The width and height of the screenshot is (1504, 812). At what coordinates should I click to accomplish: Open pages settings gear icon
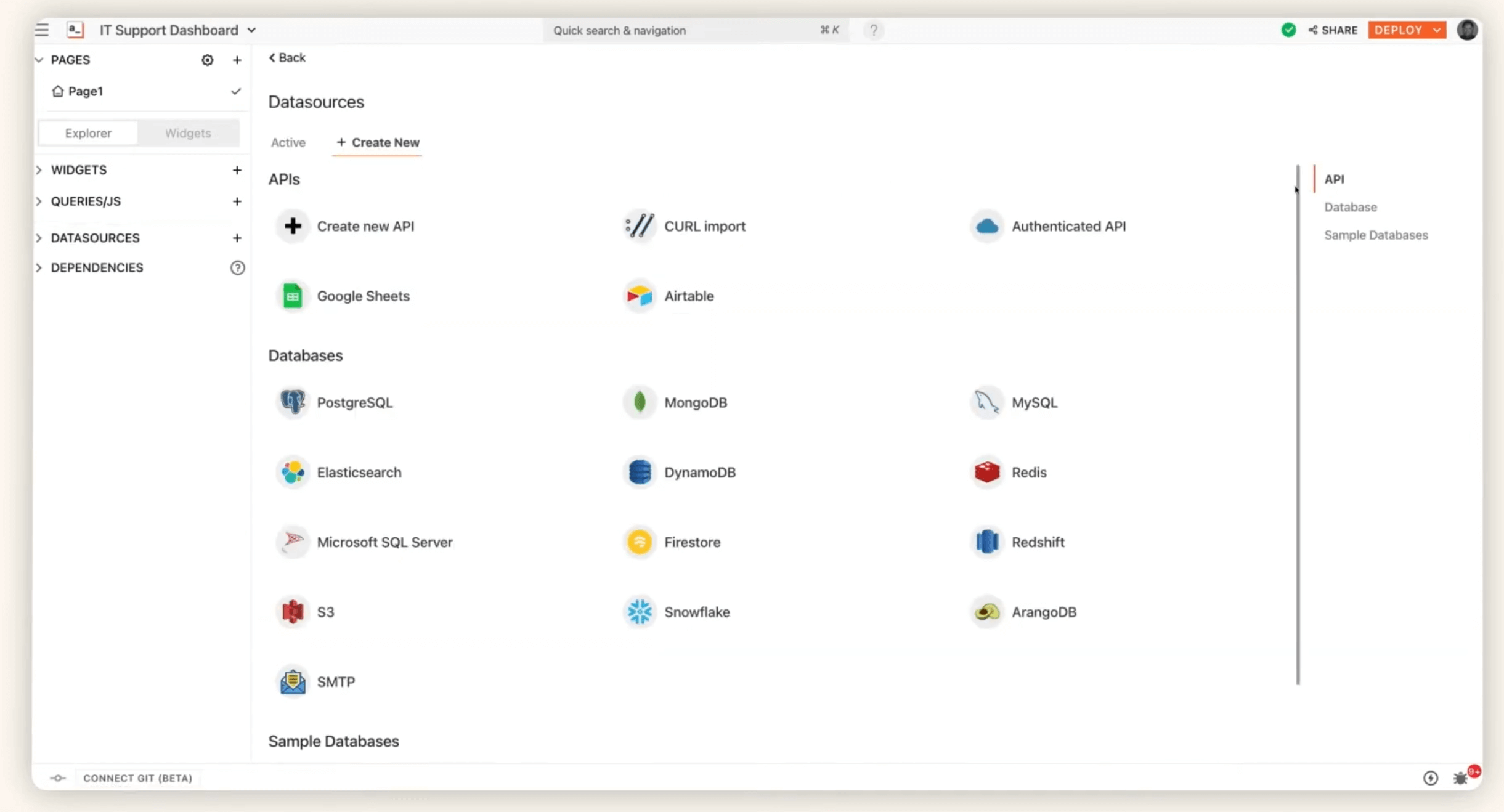pos(208,60)
